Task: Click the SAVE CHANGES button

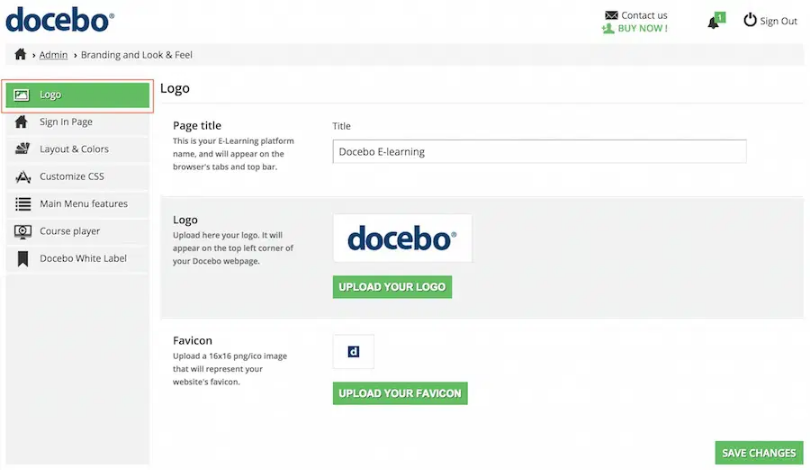Action: (x=759, y=453)
